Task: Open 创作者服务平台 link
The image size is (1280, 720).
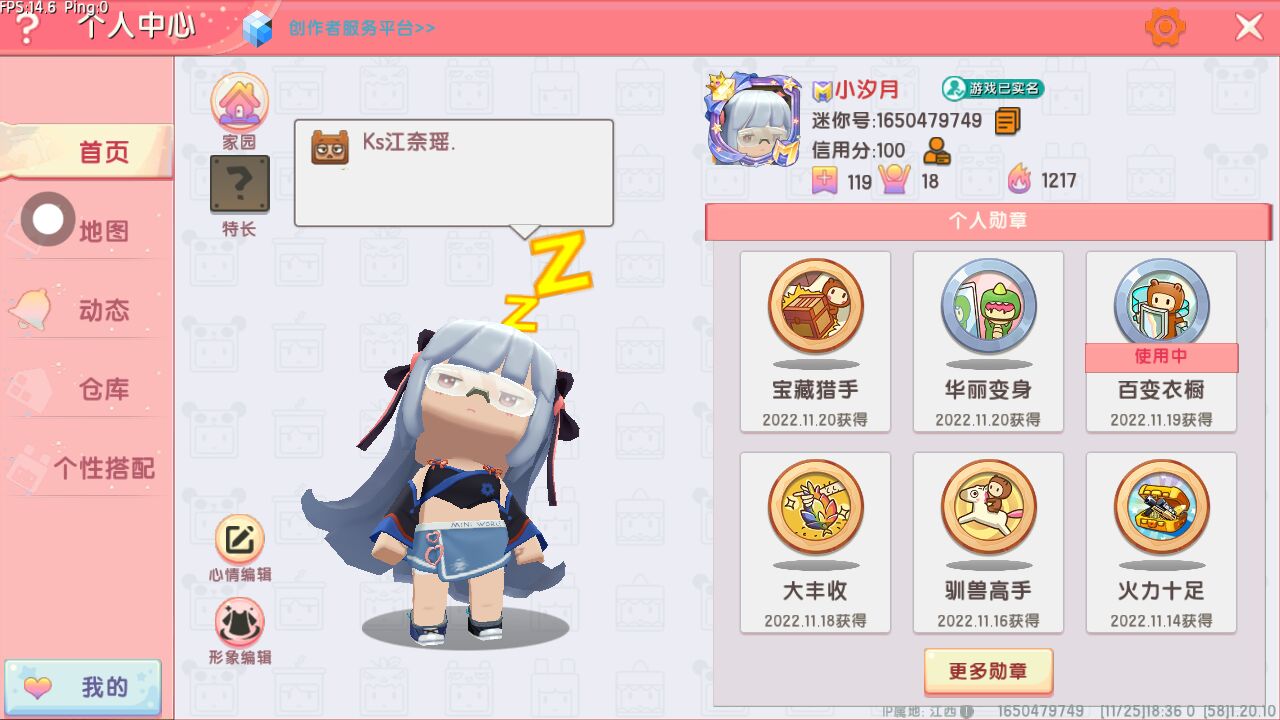Action: (x=362, y=28)
